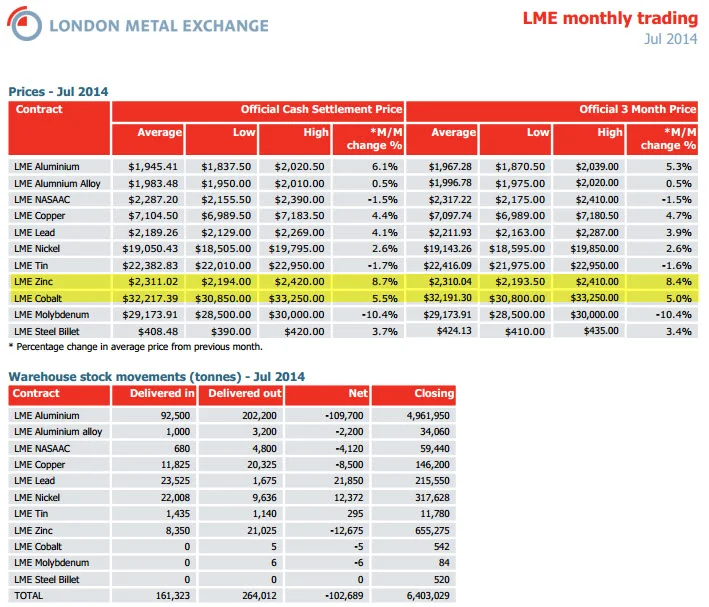
Task: Click Cobalt cash average $32,217.39
Action: pyautogui.click(x=150, y=299)
